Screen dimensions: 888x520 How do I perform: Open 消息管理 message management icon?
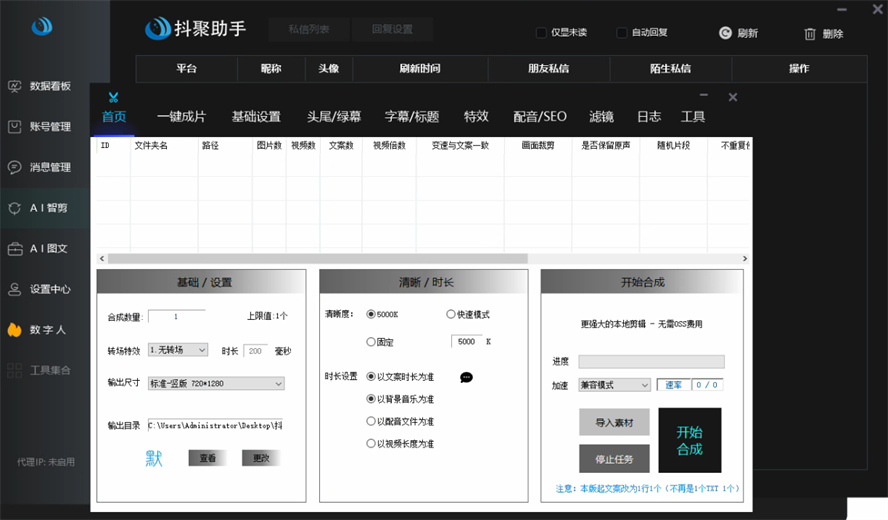click(x=15, y=167)
